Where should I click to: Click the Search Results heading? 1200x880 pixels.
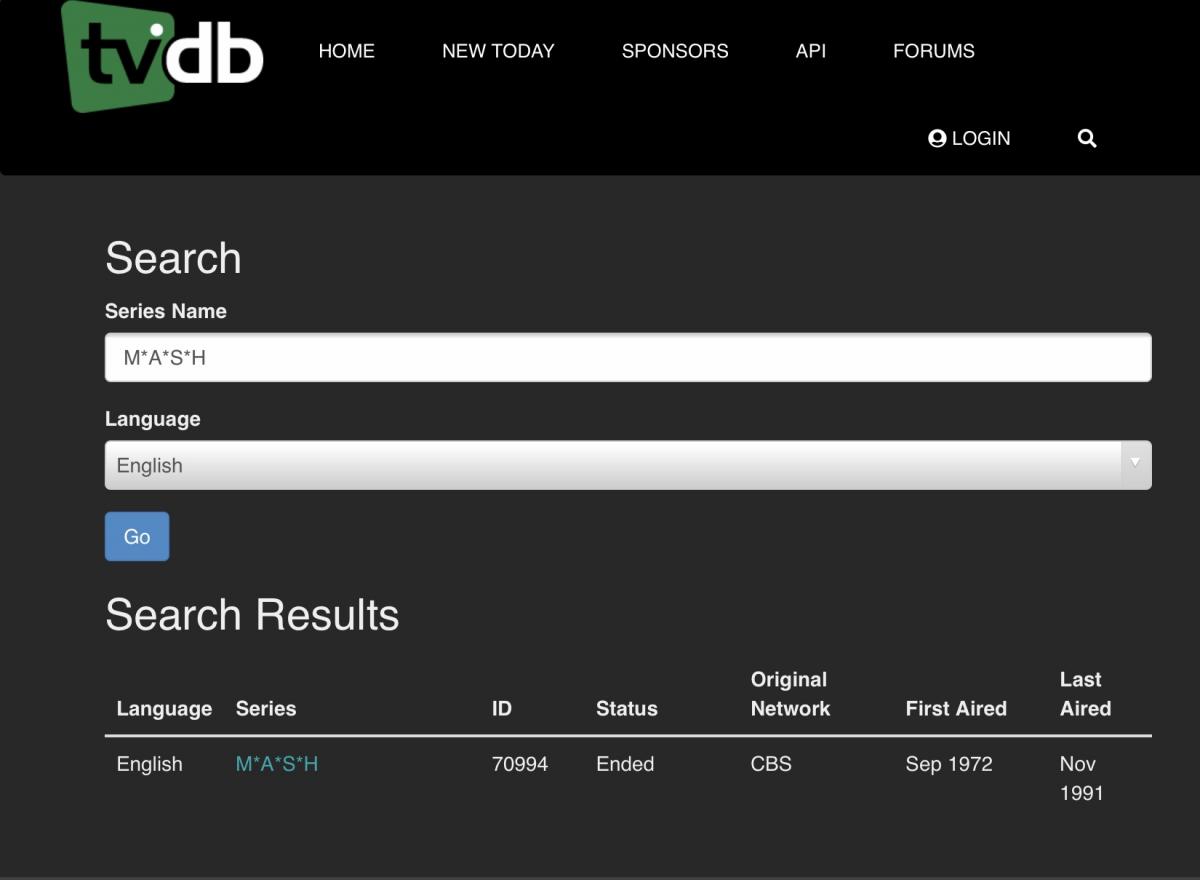252,614
